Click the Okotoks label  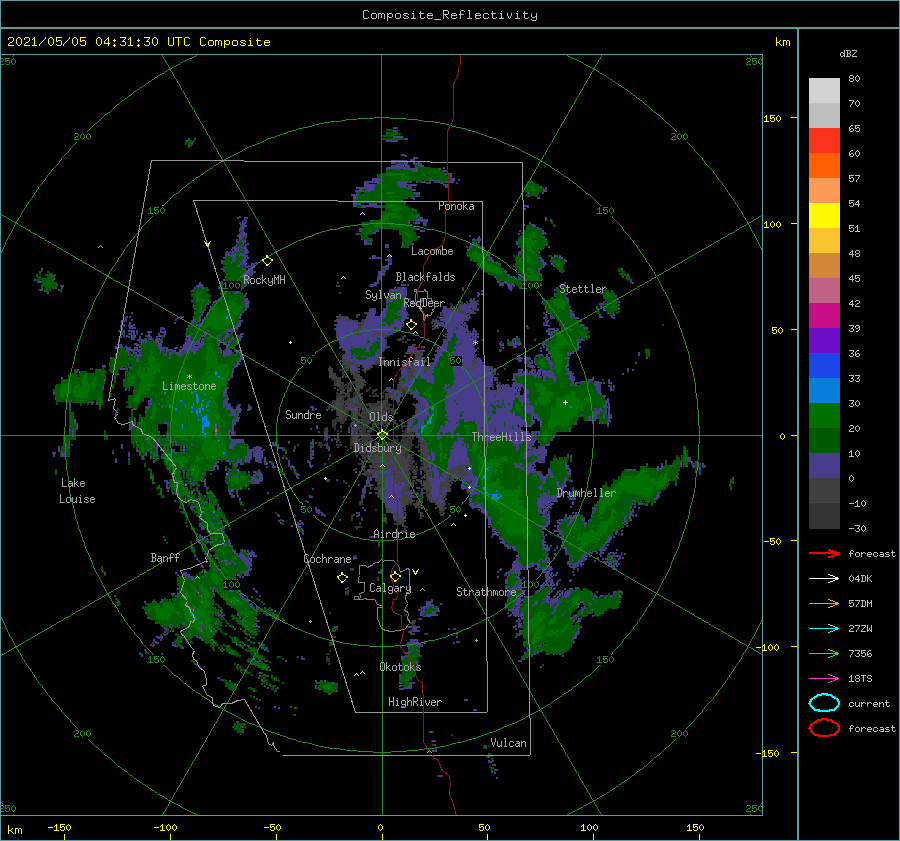(400, 666)
